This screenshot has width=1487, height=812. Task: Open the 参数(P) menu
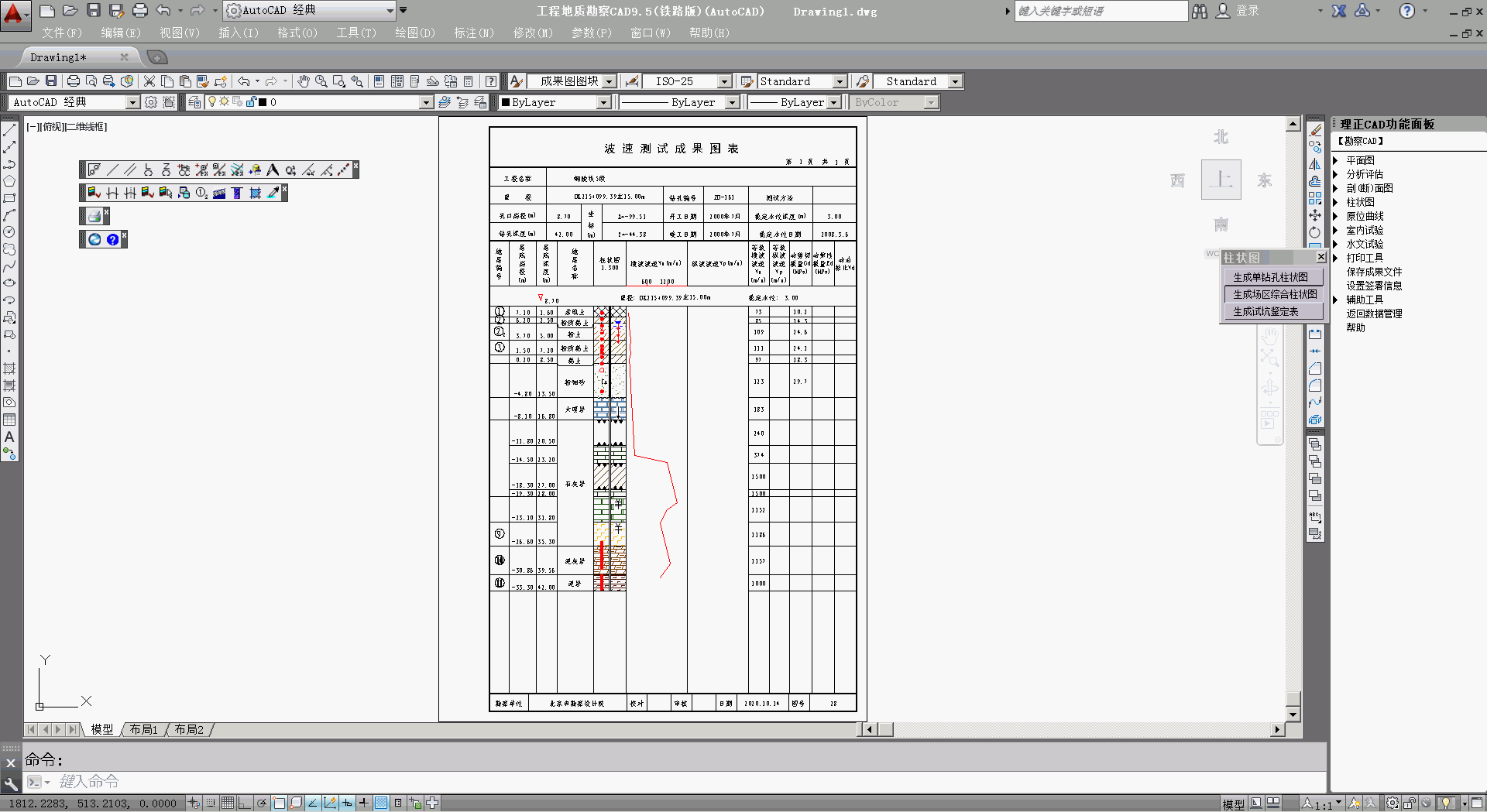(x=592, y=33)
